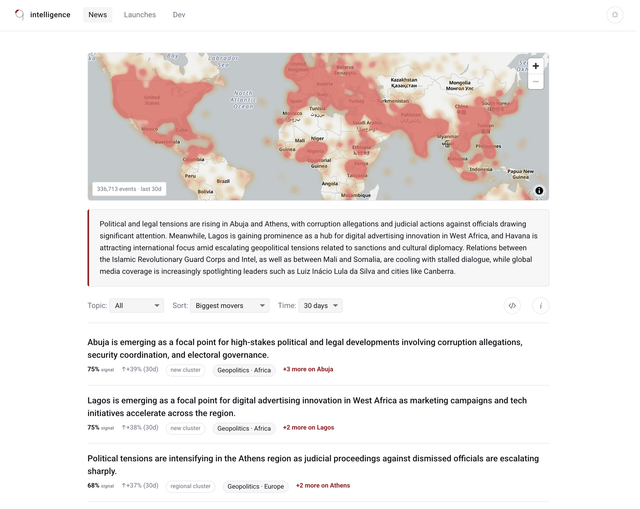Screen dimensions: 640x509
Task: Open the '+2 more on Athens' link
Action: tap(323, 486)
